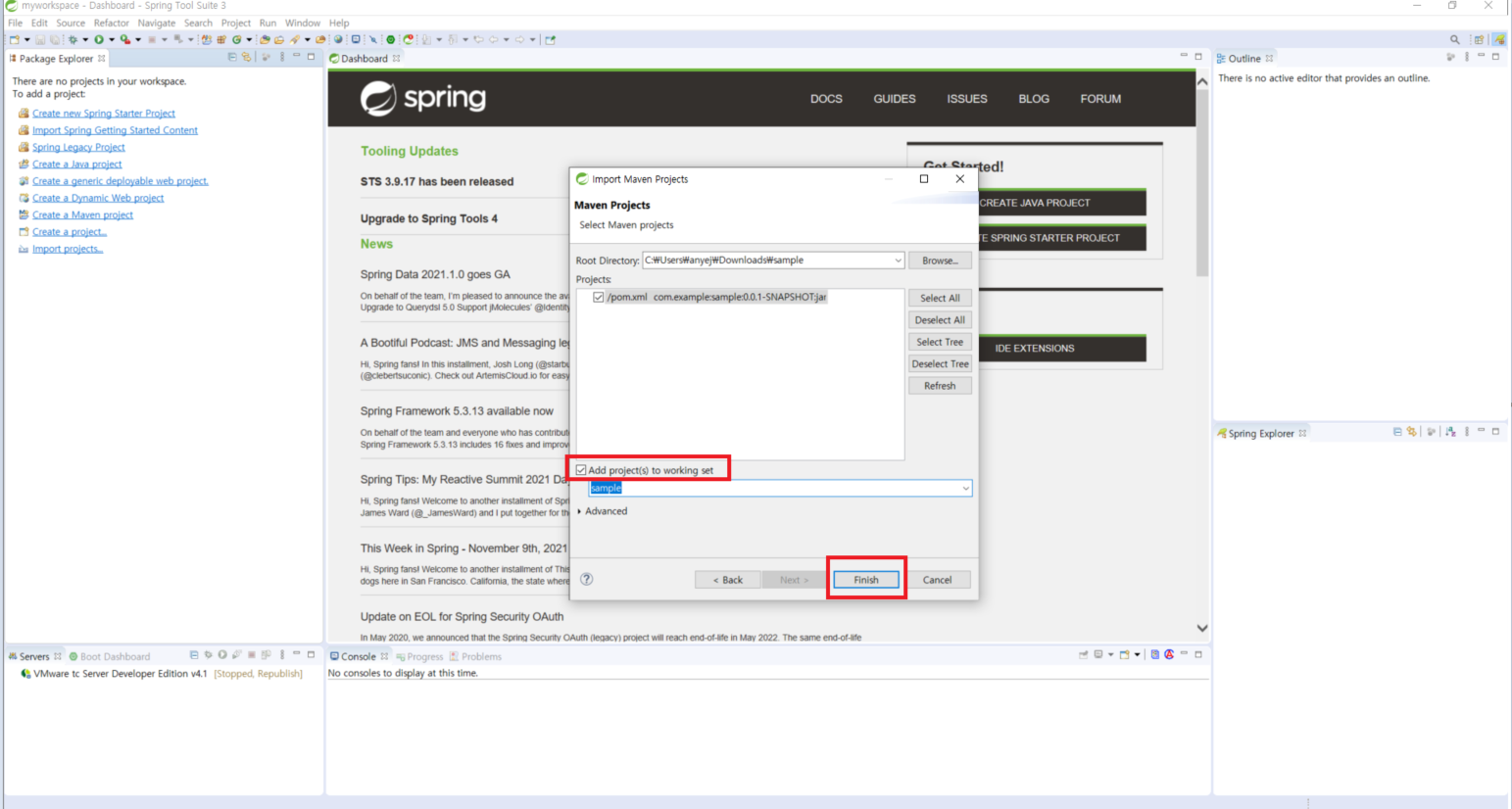Click the Select Tree button
Viewport: 1512px width, 809px height.
point(940,342)
